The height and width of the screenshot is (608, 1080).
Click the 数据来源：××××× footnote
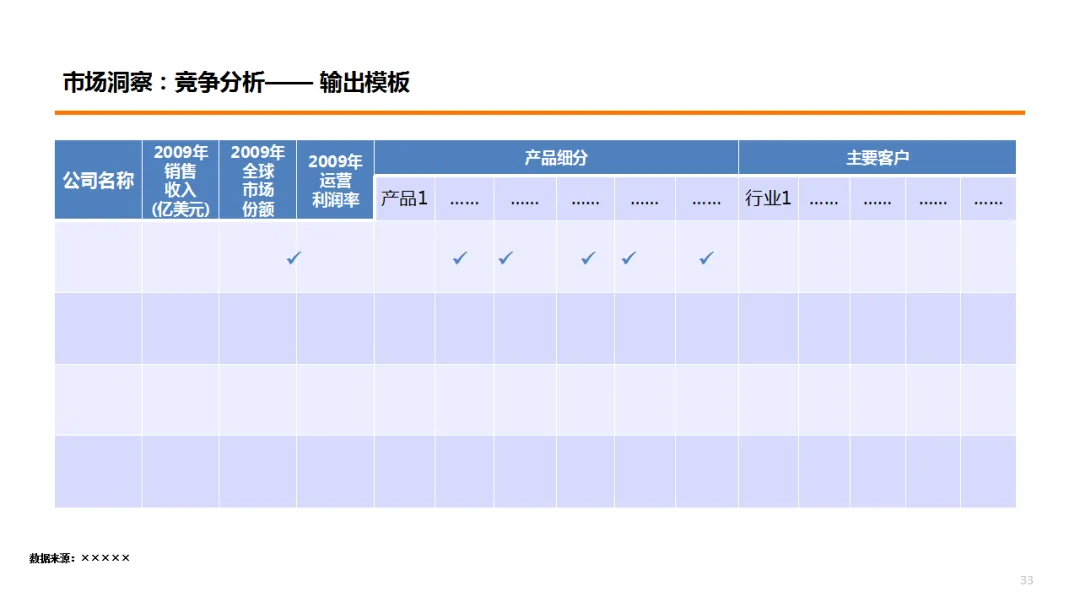point(79,558)
